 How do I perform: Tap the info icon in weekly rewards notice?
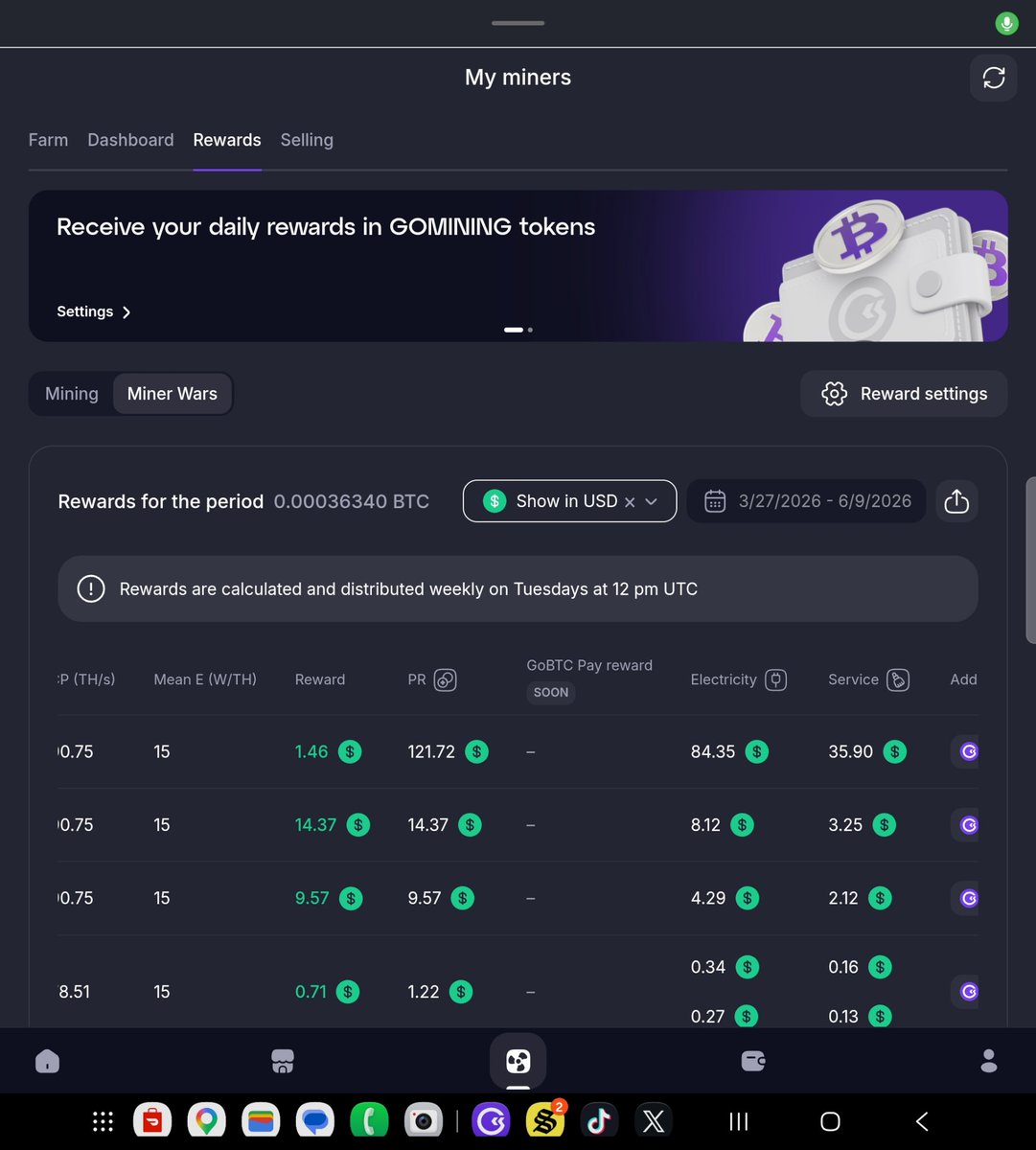90,588
